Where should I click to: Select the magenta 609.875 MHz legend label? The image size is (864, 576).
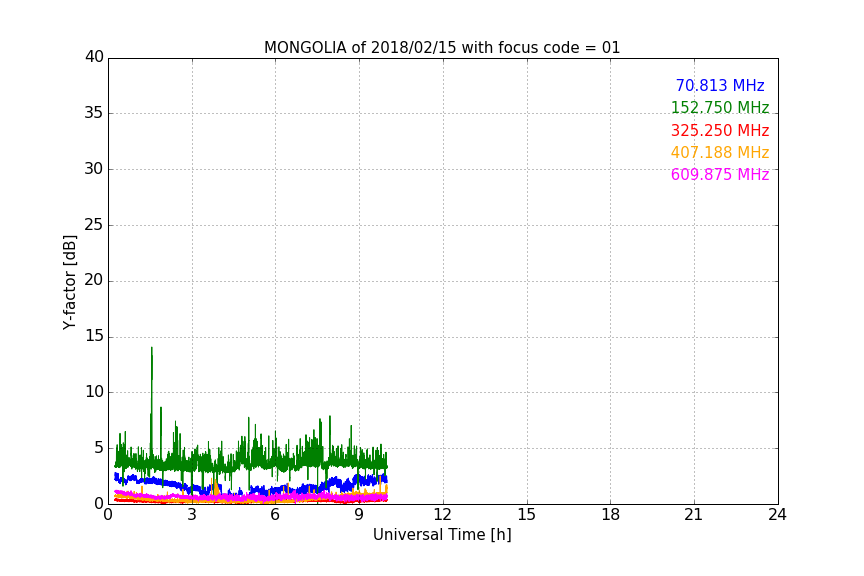point(720,175)
